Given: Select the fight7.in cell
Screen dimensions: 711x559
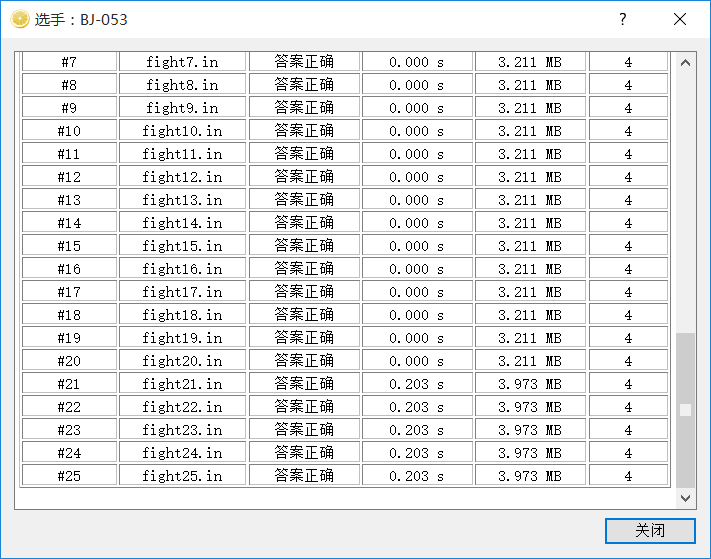Looking at the screenshot, I should (x=182, y=62).
